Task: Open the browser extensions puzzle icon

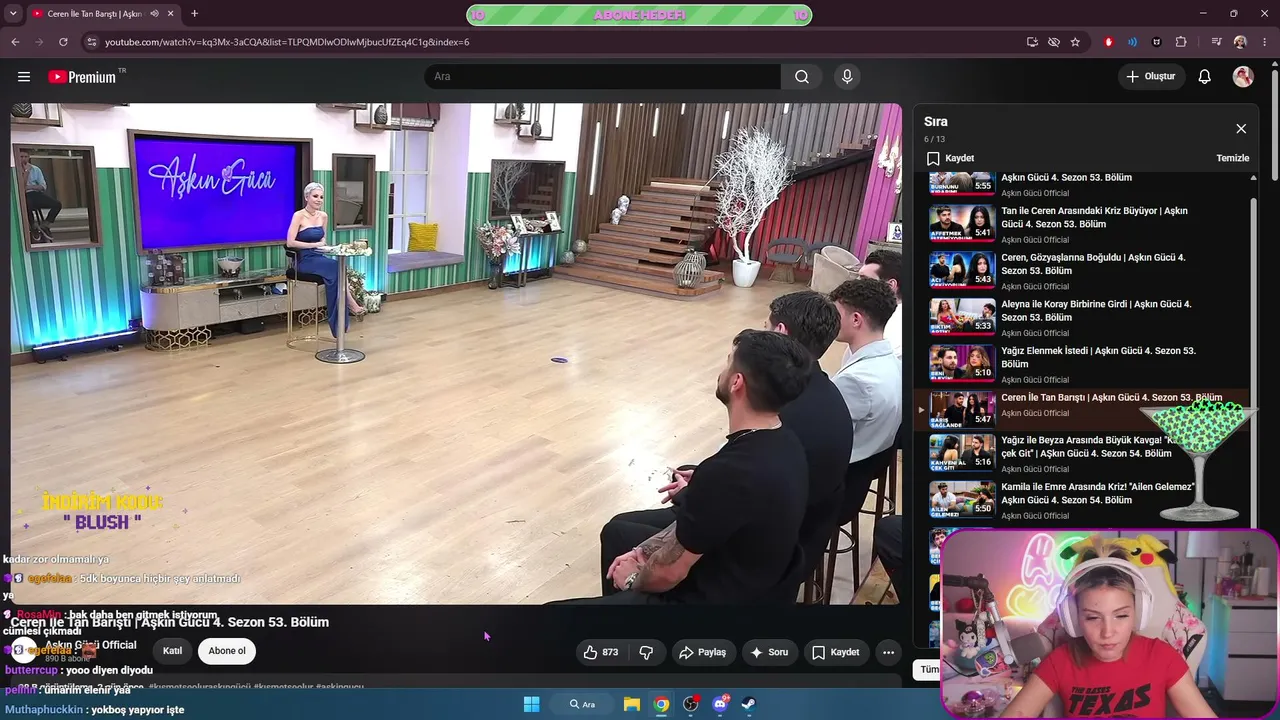Action: pyautogui.click(x=1181, y=42)
